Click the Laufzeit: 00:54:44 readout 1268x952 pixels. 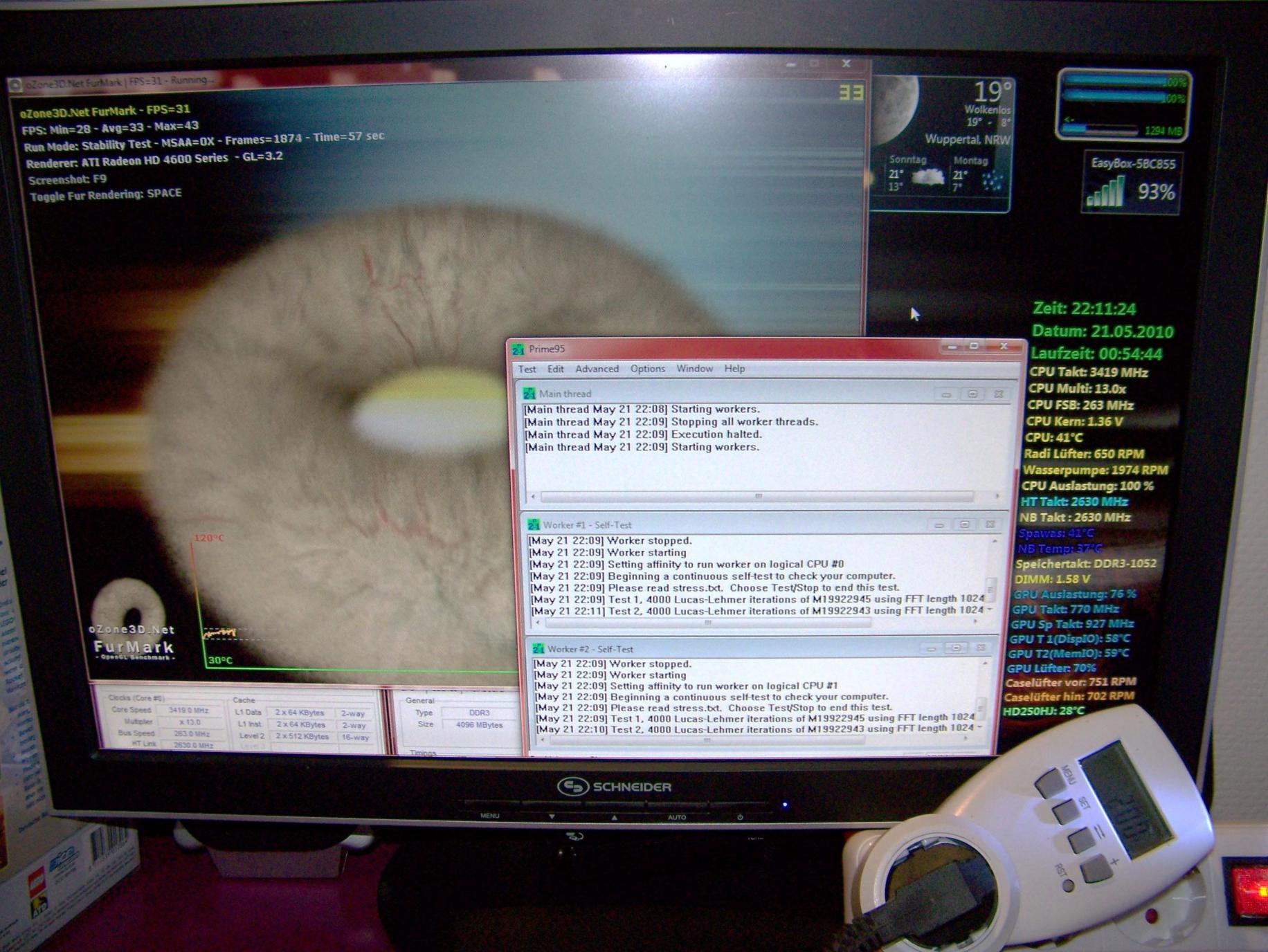pyautogui.click(x=1096, y=354)
